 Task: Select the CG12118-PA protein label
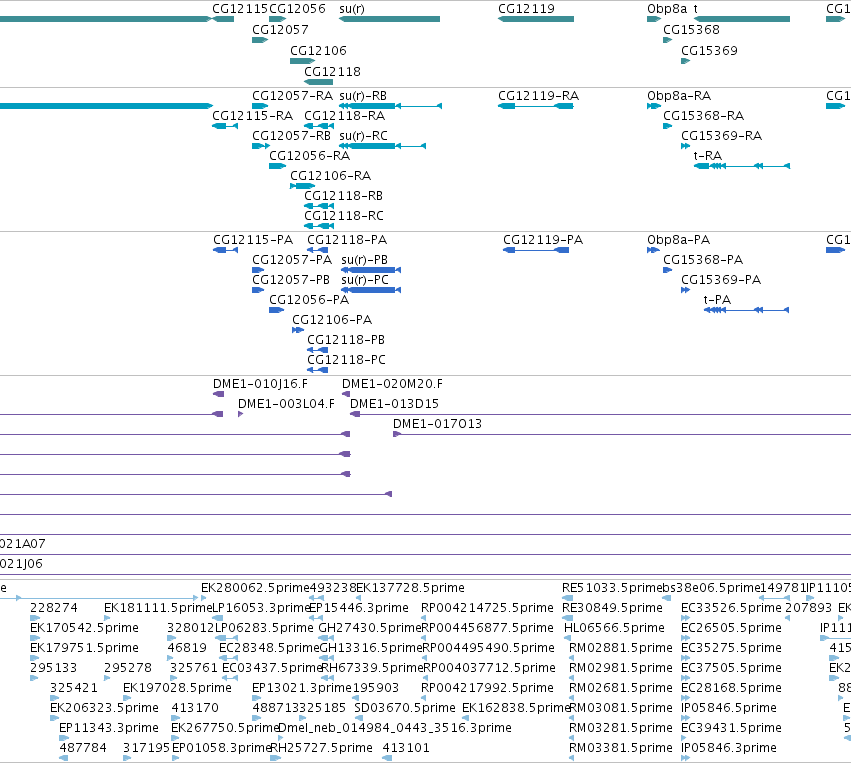[x=347, y=240]
